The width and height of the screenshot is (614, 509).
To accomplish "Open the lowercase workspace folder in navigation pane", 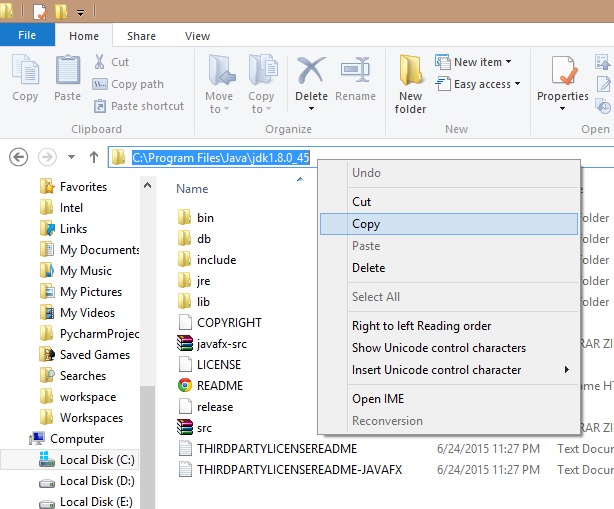I will click(78, 397).
